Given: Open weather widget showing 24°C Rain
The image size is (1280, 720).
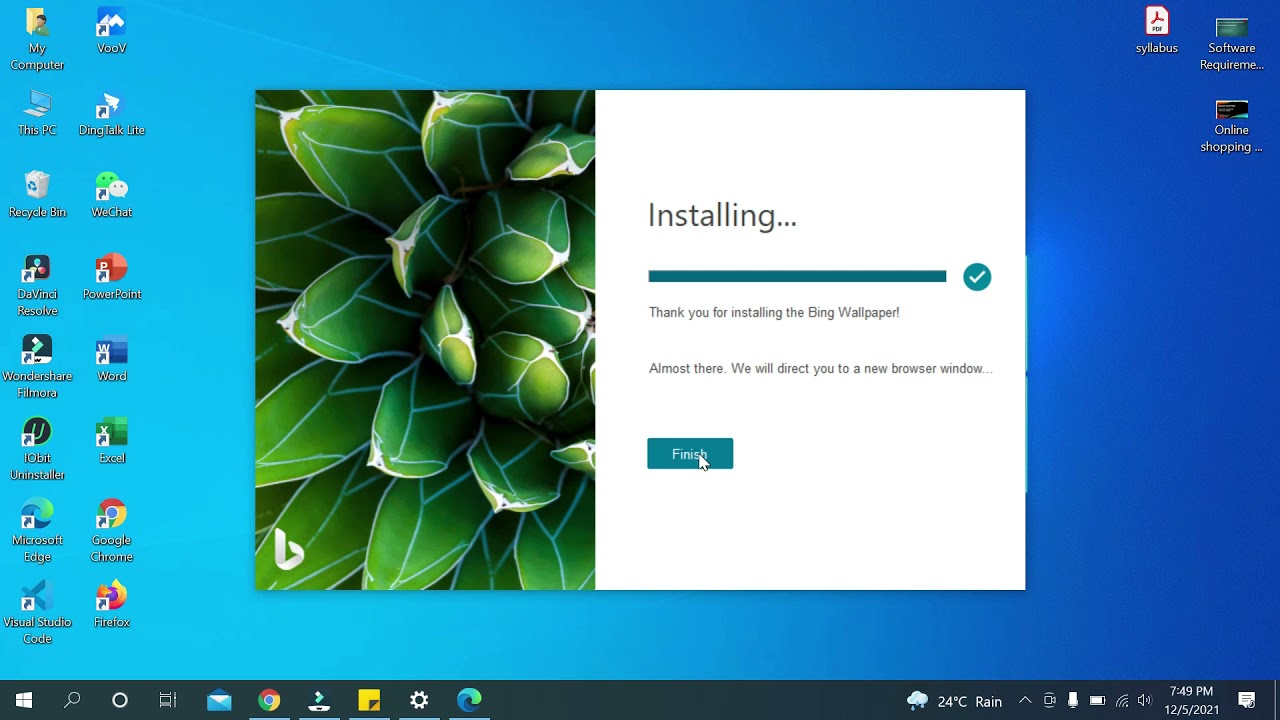Looking at the screenshot, I should (954, 701).
